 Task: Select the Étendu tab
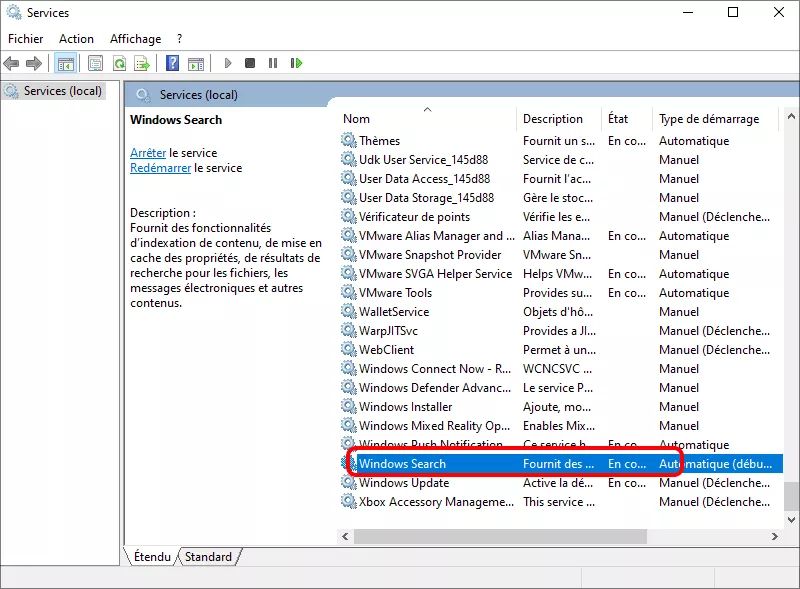(150, 557)
